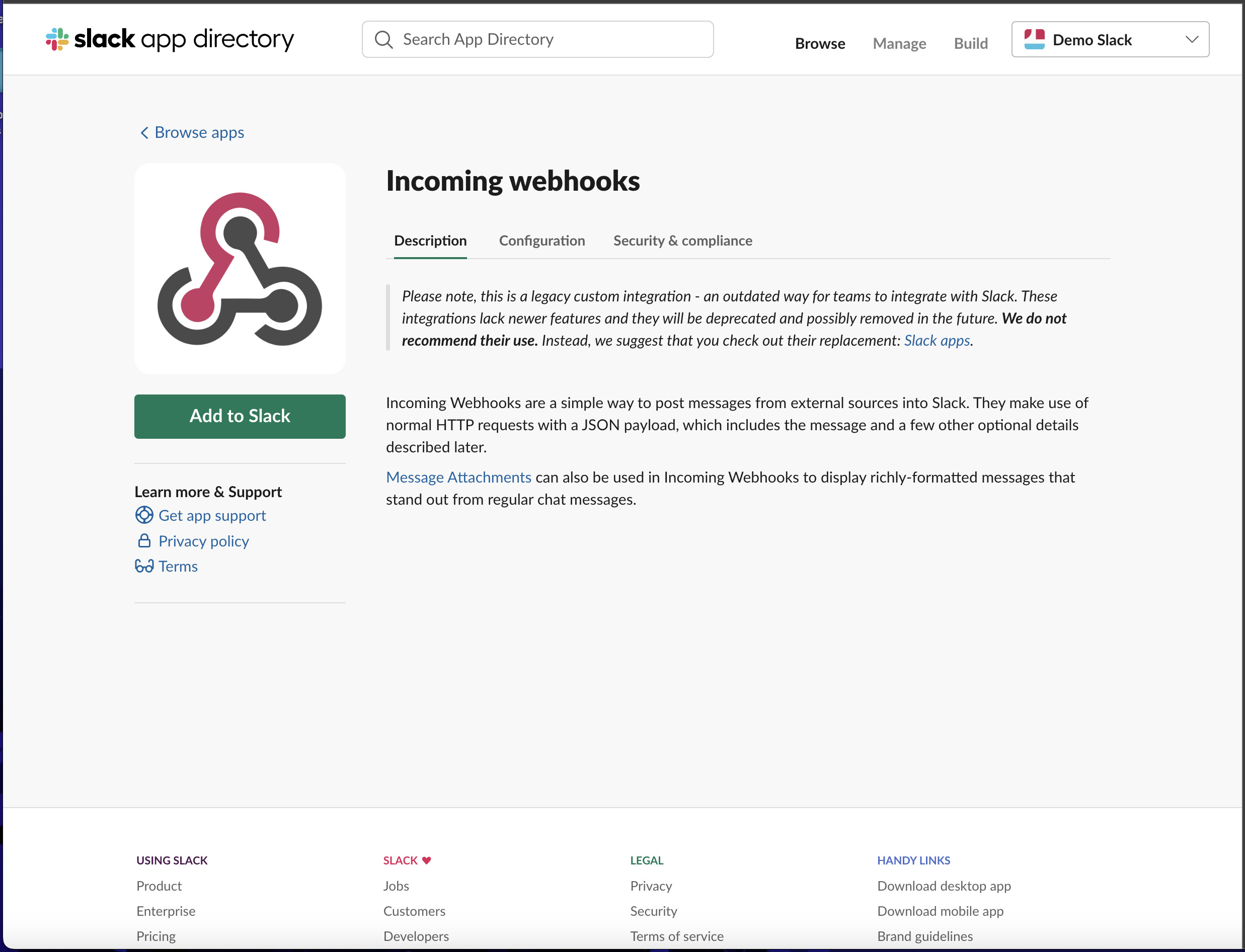Click the Enterprise footer link
Screen dimensions: 1245x952
166,911
